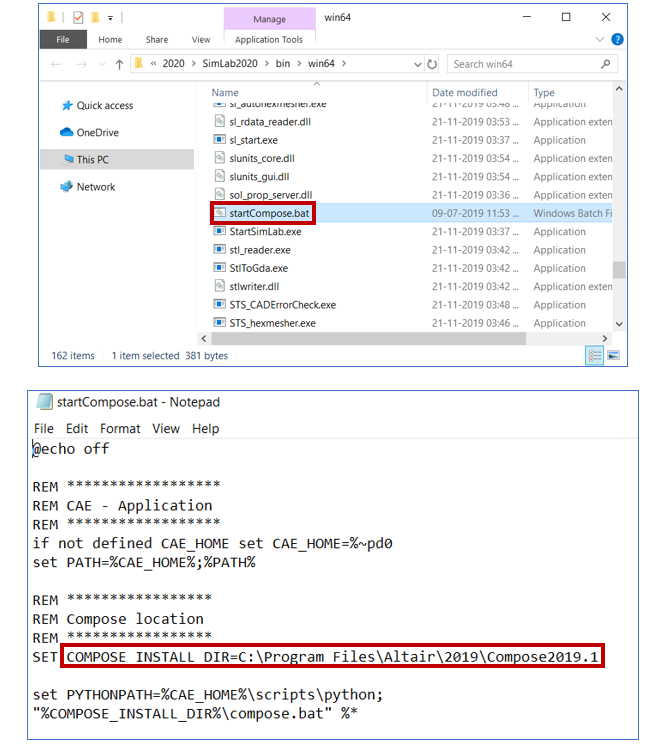657x748 pixels.
Task: Switch to the Home ribbon tab
Action: tap(110, 40)
